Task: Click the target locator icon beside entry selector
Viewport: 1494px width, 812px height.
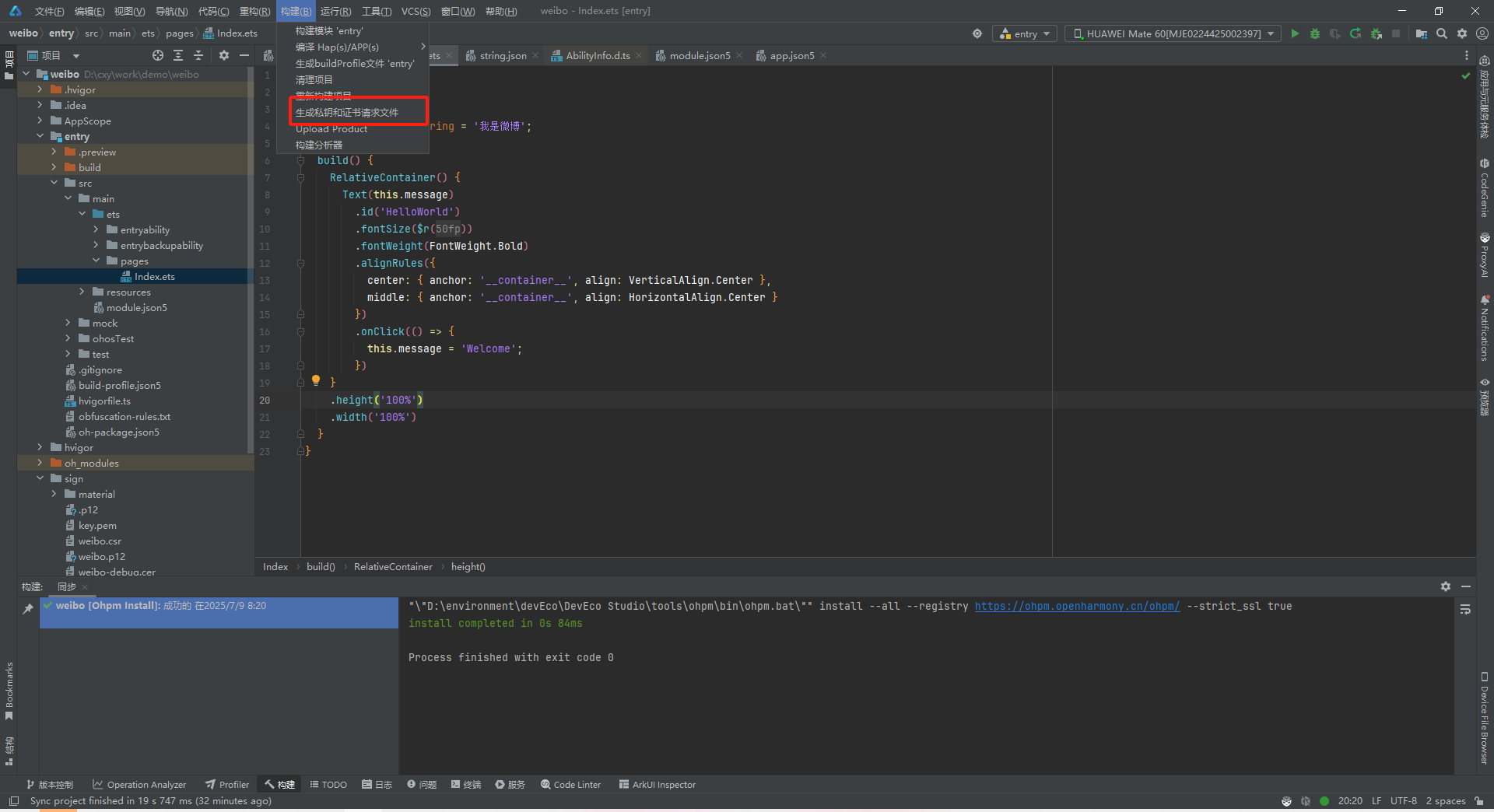Action: tap(977, 33)
